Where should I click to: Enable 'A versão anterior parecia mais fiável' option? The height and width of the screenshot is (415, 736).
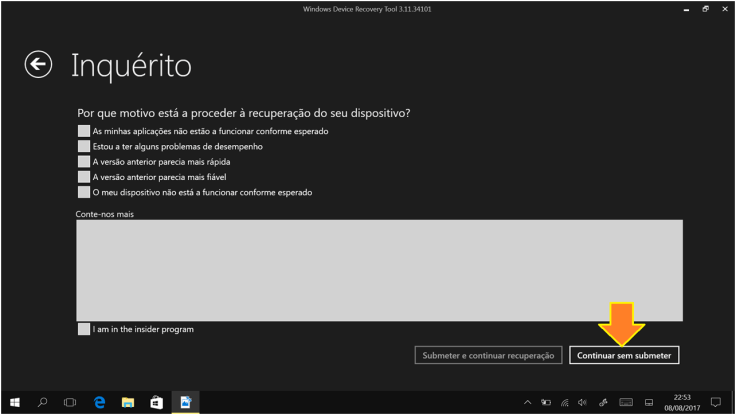[83, 176]
